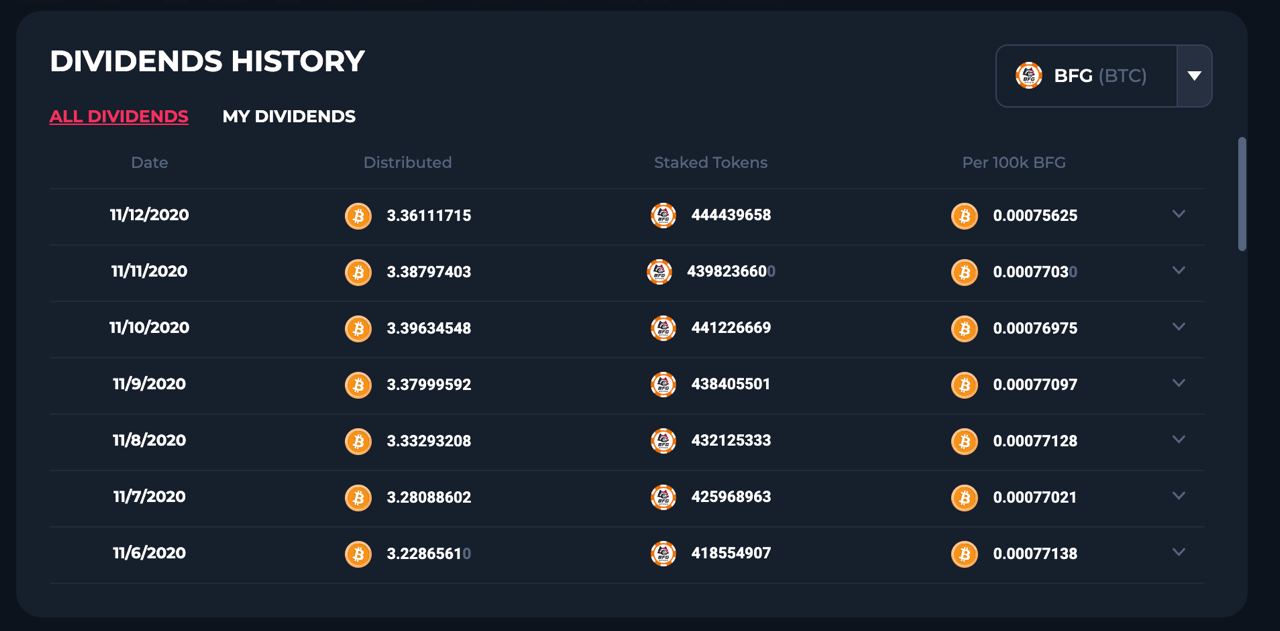The height and width of the screenshot is (631, 1280).
Task: Click BFG chip icon in currency selector
Action: pos(1029,75)
